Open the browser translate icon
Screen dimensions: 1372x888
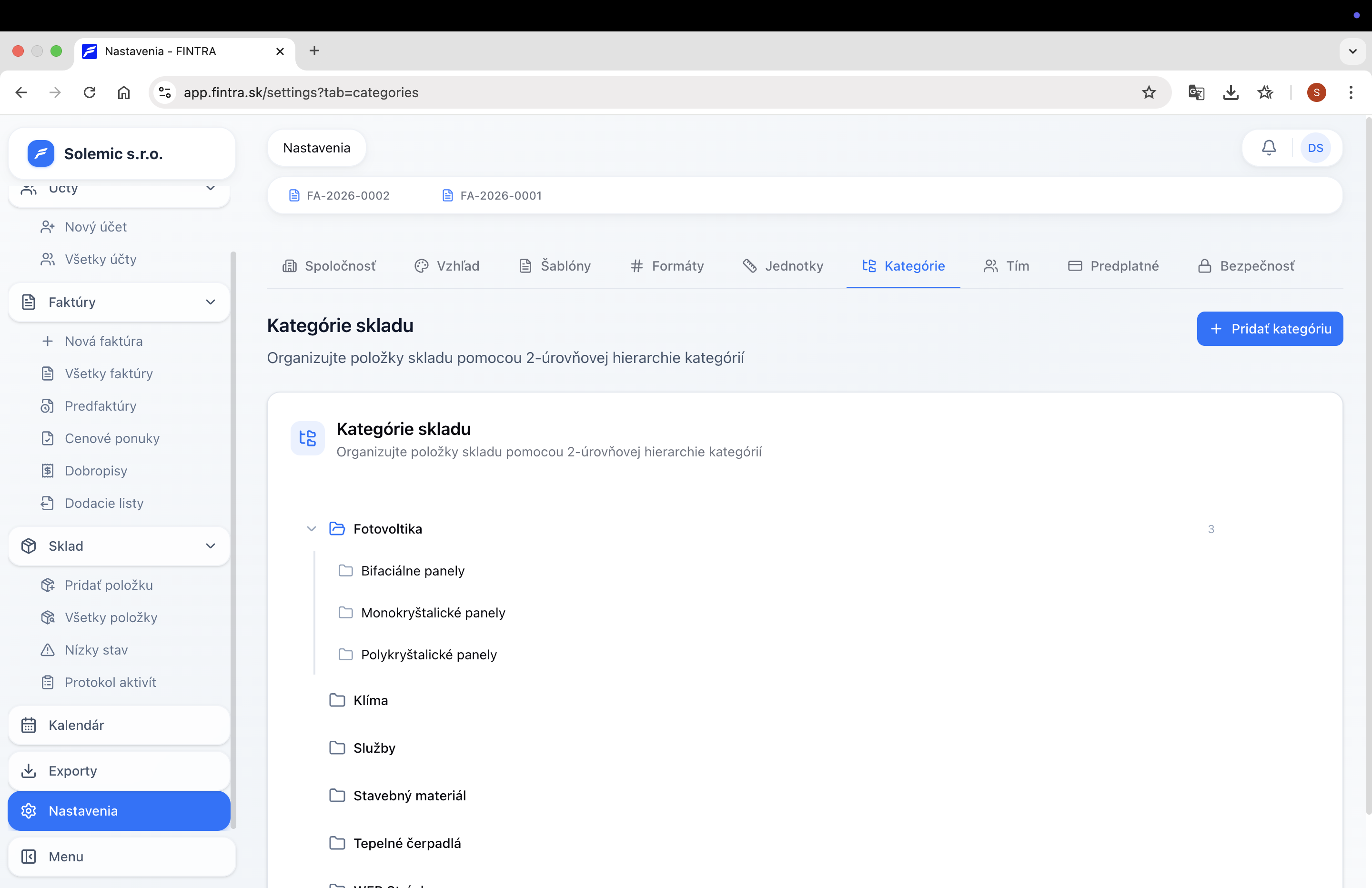tap(1196, 92)
